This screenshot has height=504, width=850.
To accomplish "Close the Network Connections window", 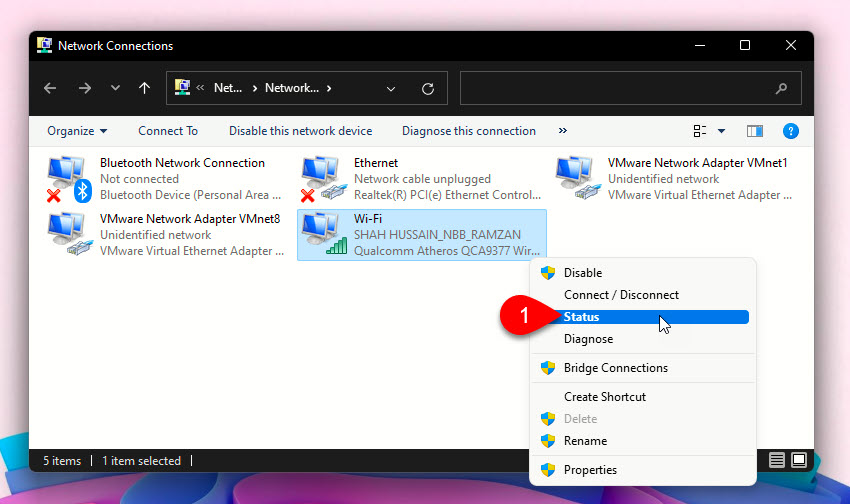I will click(x=791, y=46).
